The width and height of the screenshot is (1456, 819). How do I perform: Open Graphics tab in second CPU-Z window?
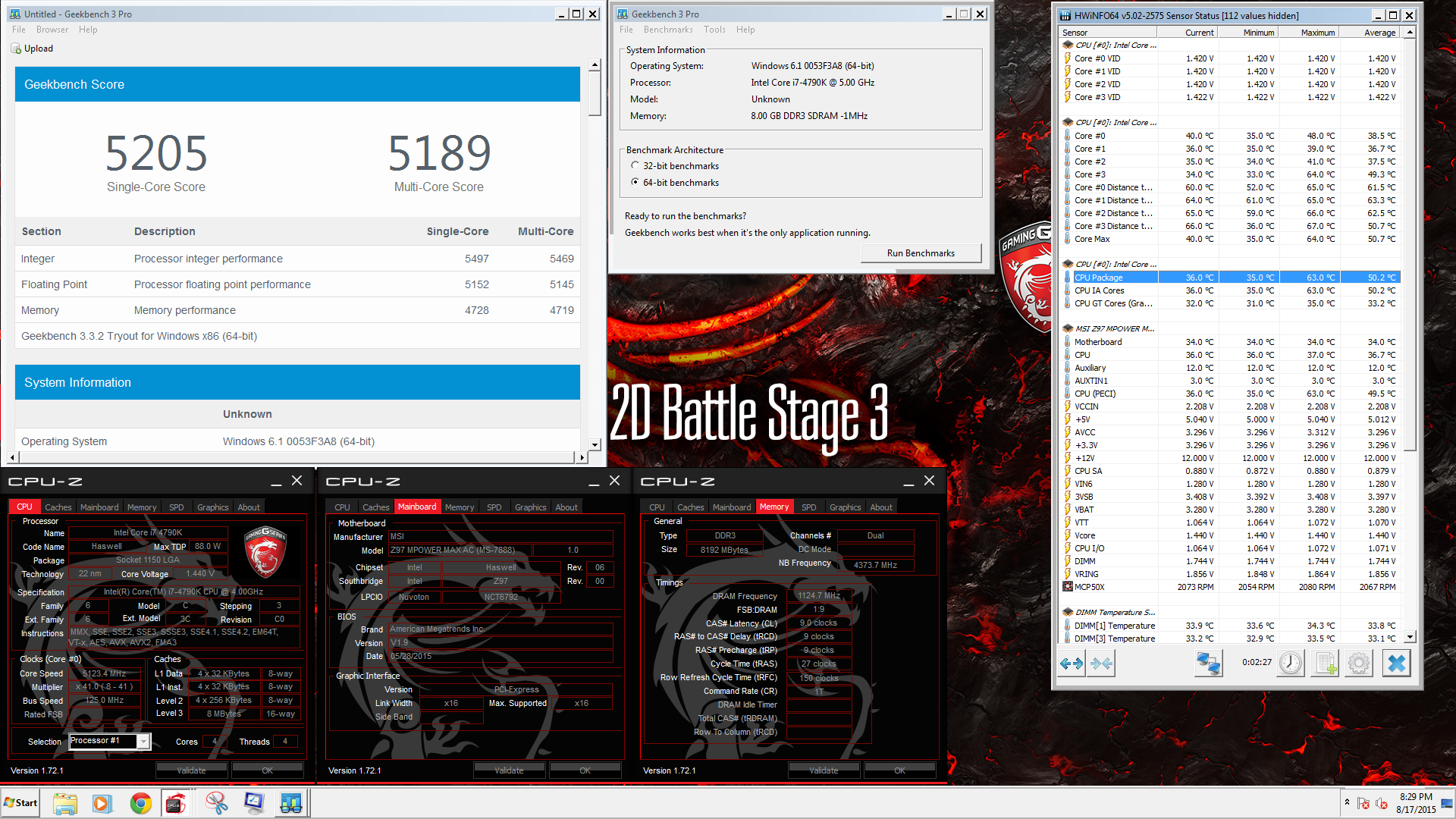pos(530,507)
